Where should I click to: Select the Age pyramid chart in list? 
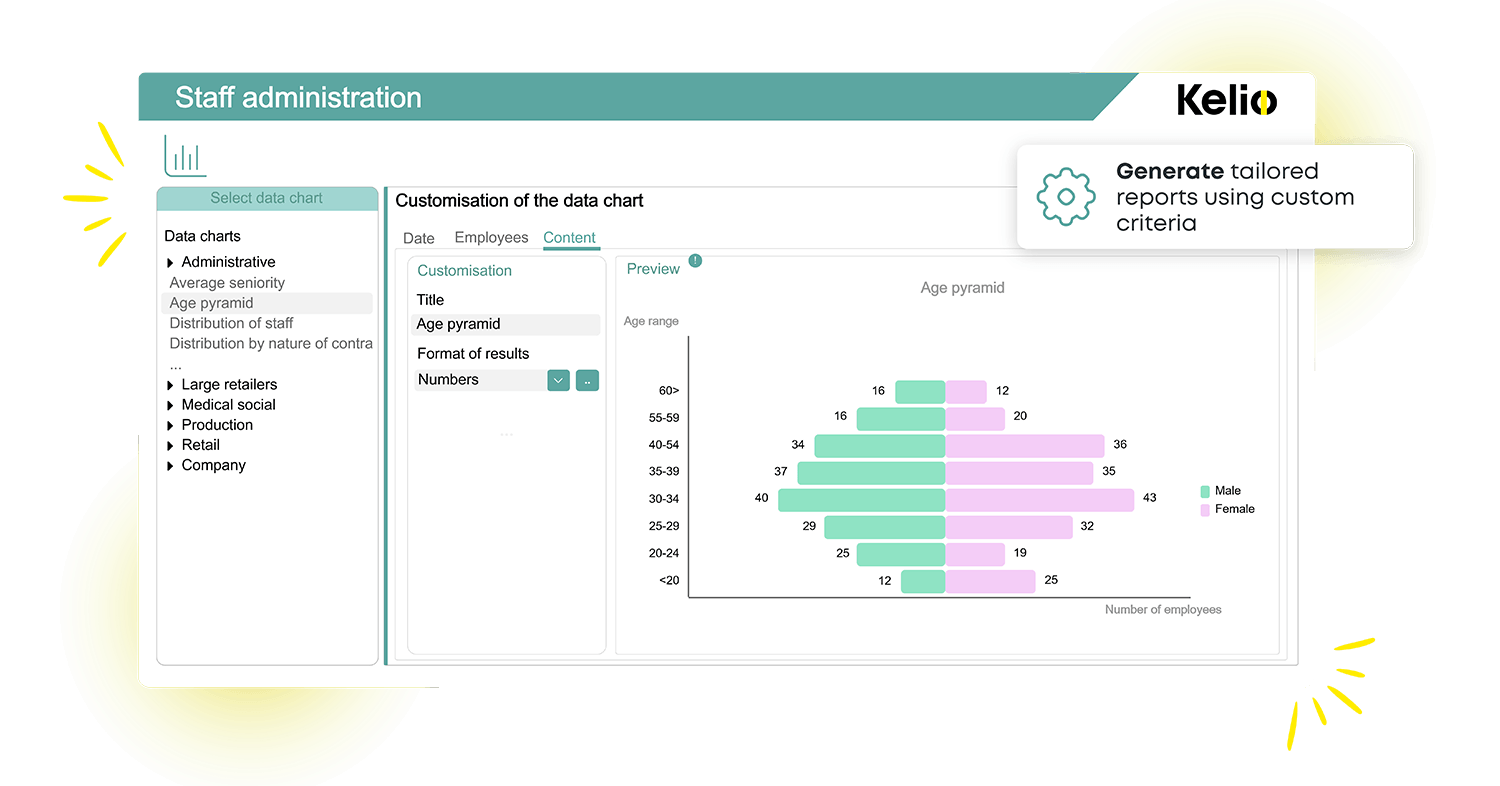coord(267,303)
